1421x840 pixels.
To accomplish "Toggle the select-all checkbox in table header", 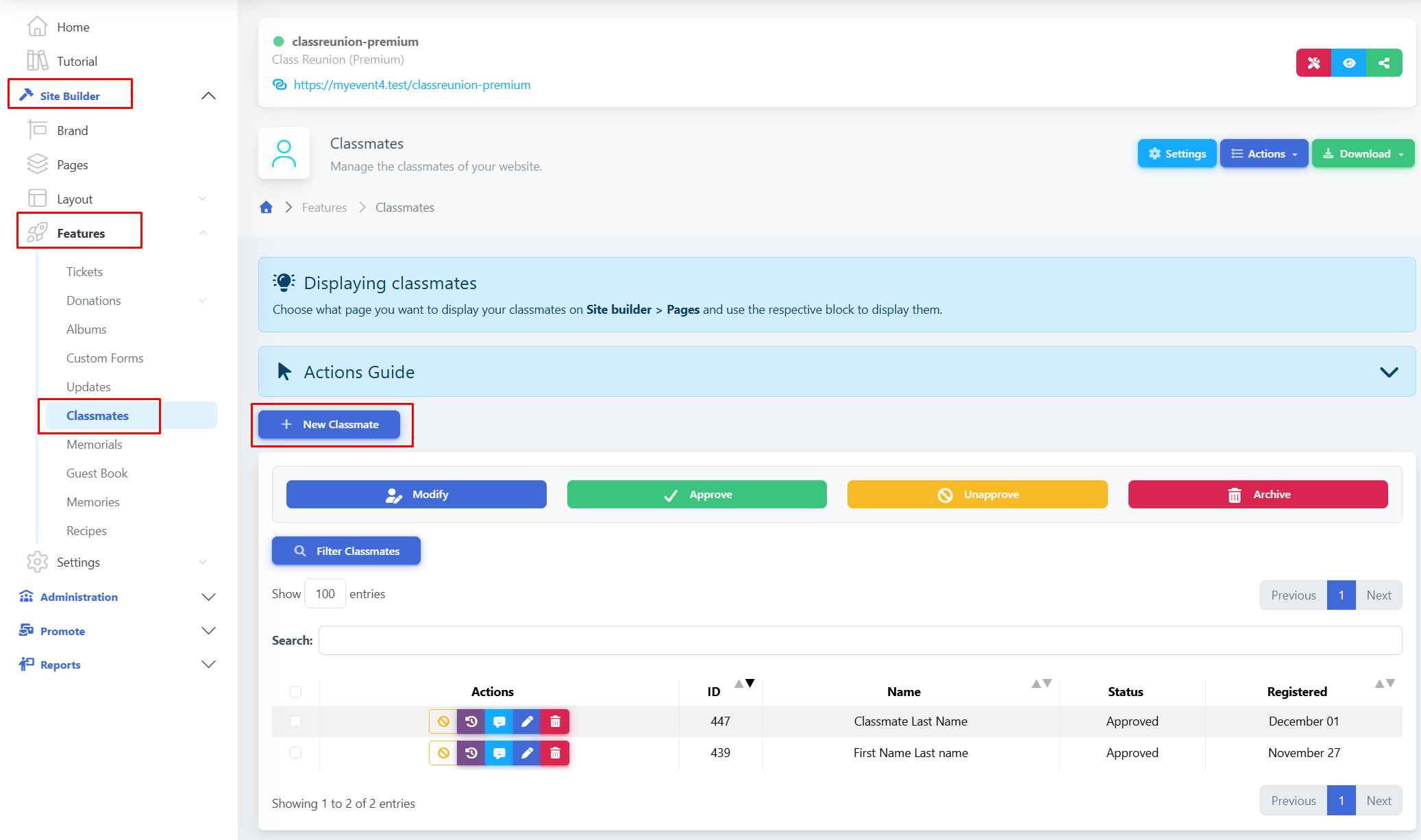I will click(x=295, y=691).
